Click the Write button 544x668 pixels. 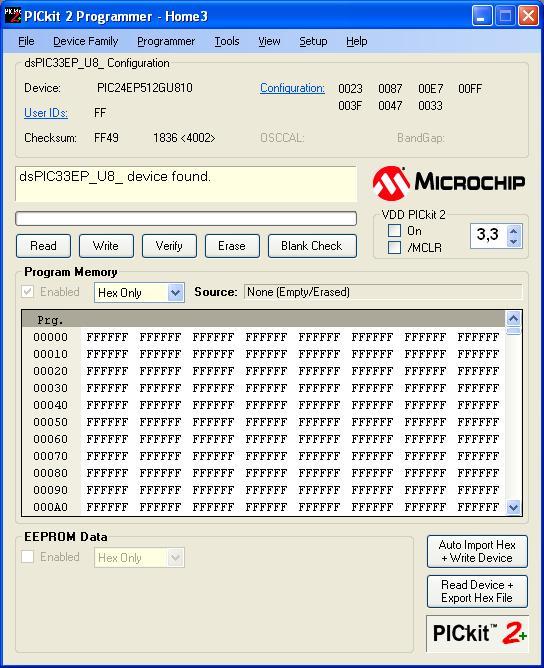pyautogui.click(x=106, y=246)
